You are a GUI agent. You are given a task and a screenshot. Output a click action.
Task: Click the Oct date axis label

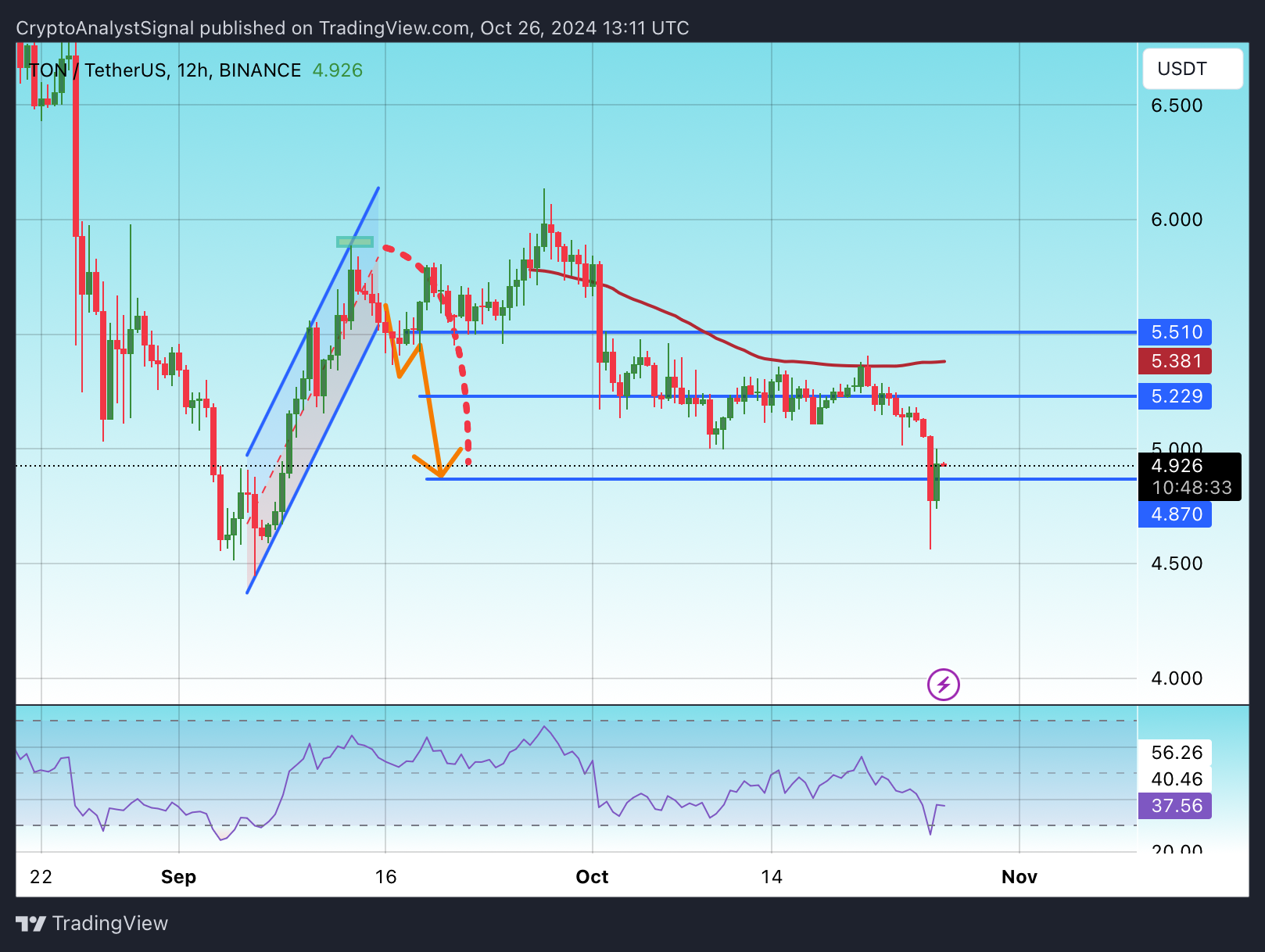[x=592, y=877]
